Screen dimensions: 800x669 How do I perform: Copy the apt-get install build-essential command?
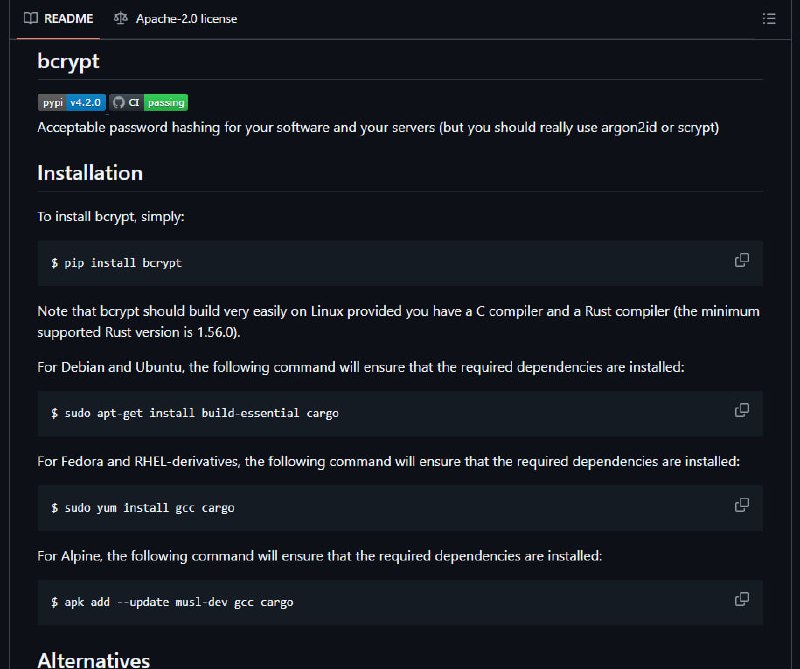[x=741, y=410]
